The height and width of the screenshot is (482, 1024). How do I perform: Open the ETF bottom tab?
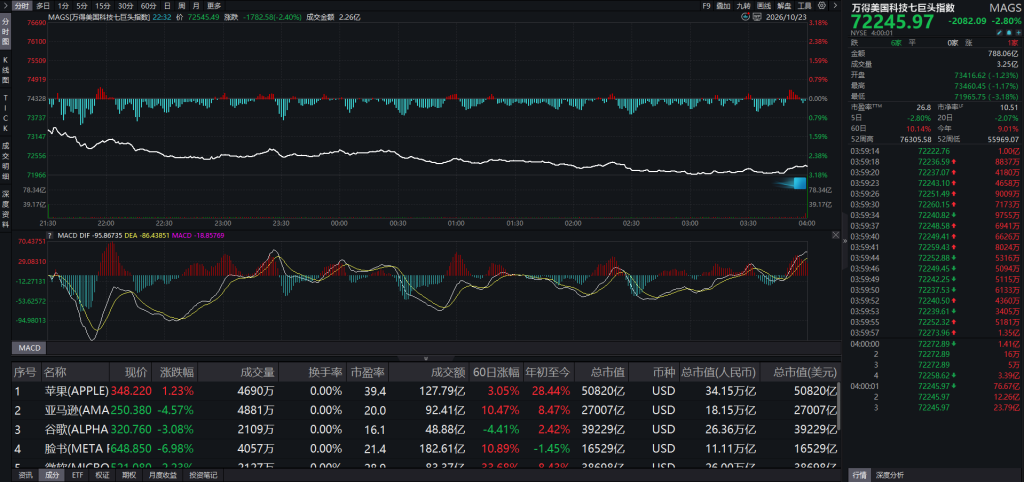pyautogui.click(x=78, y=475)
